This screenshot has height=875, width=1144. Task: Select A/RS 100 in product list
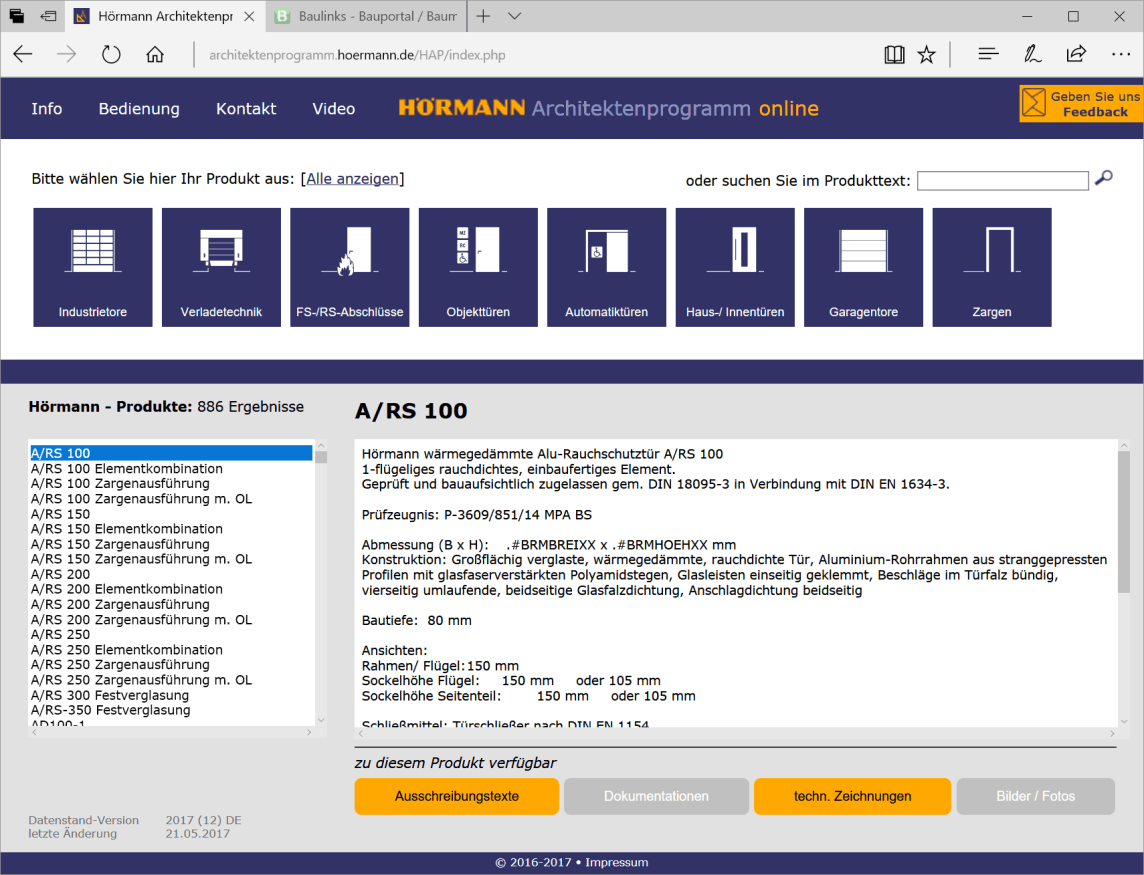171,453
